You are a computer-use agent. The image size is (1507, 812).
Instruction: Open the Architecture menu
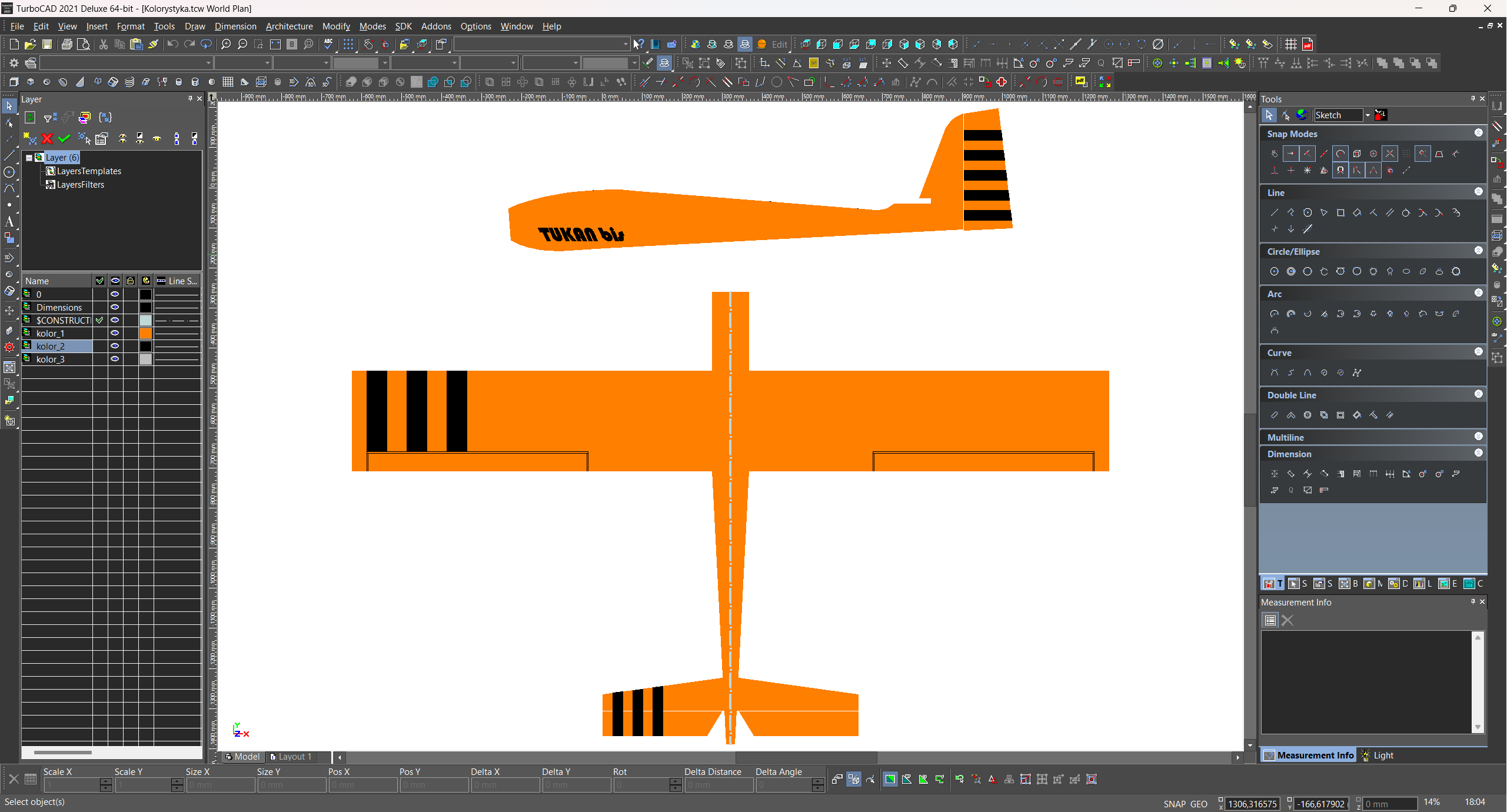tap(289, 26)
